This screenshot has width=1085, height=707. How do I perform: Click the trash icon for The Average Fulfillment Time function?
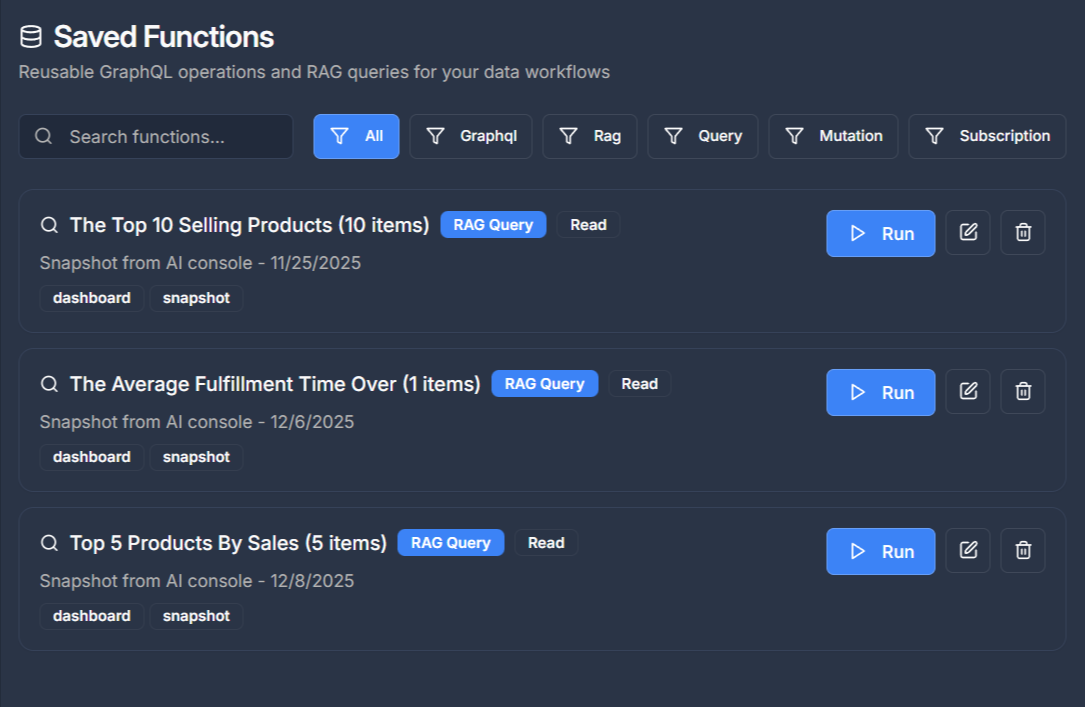coord(1022,390)
